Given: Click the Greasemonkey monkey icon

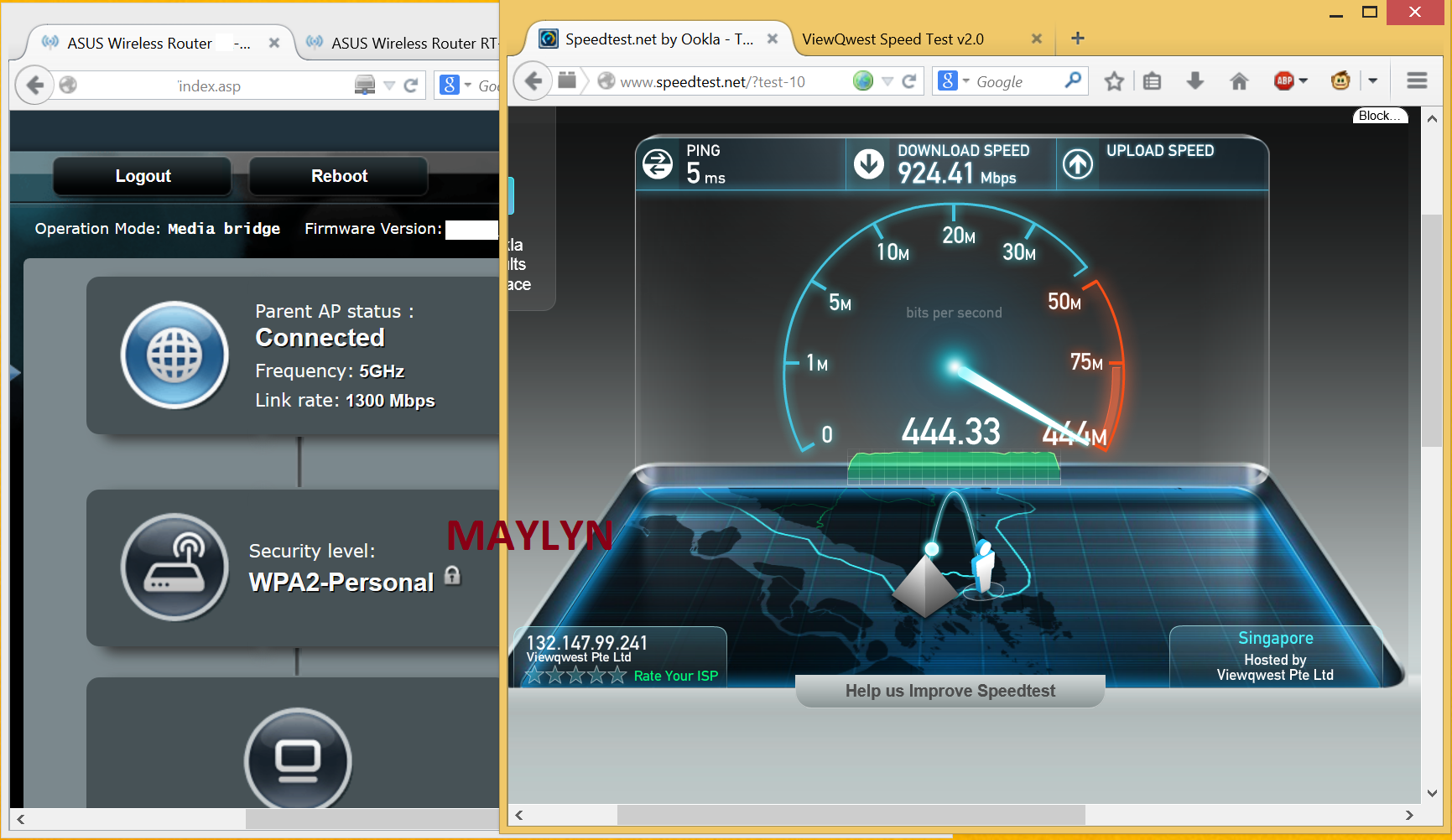Looking at the screenshot, I should [1340, 81].
